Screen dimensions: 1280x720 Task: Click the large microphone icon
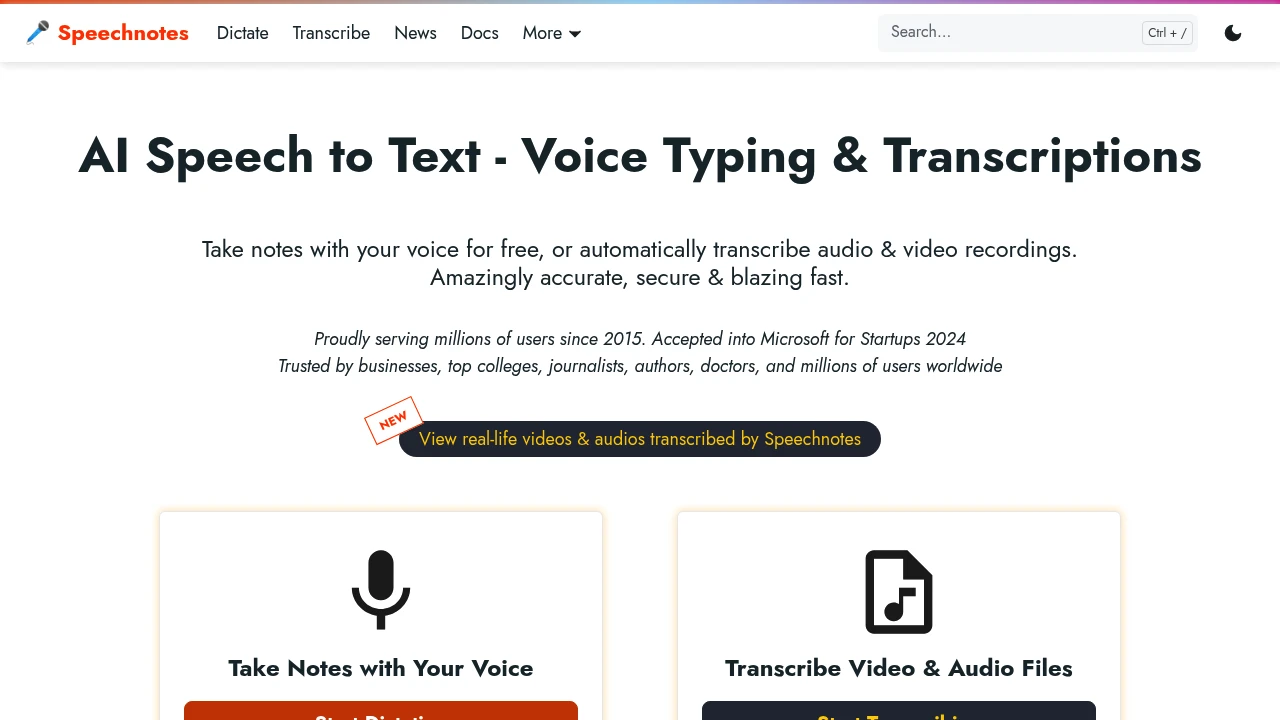381,590
